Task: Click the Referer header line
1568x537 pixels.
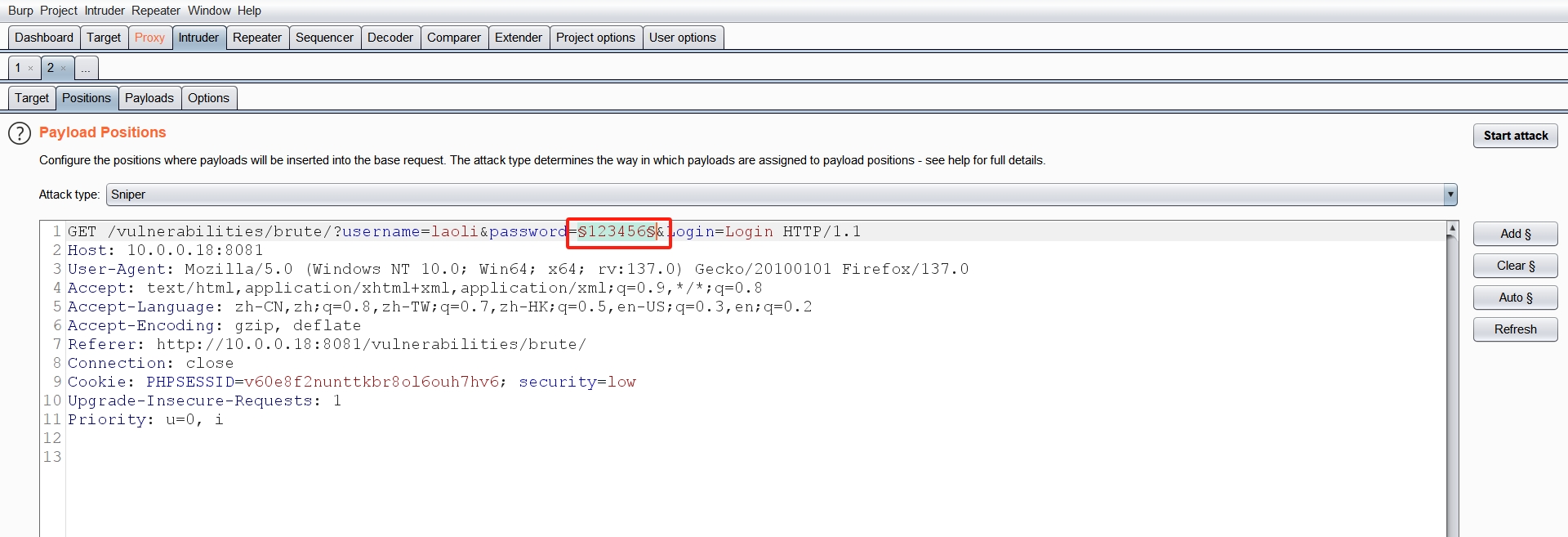Action: pos(327,345)
